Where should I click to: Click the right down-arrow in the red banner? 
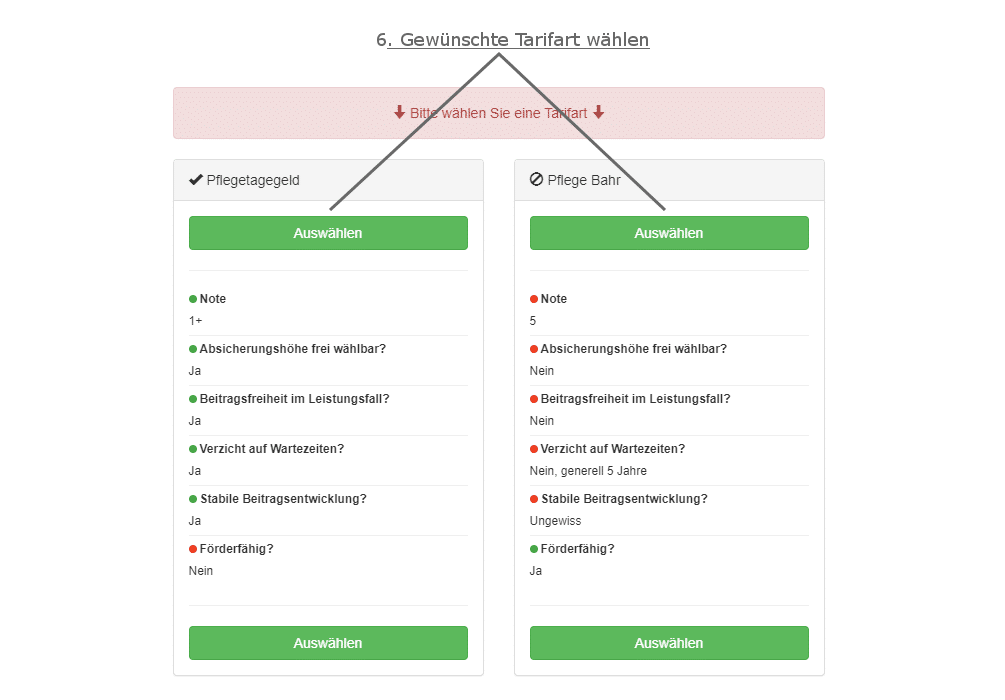coord(599,113)
